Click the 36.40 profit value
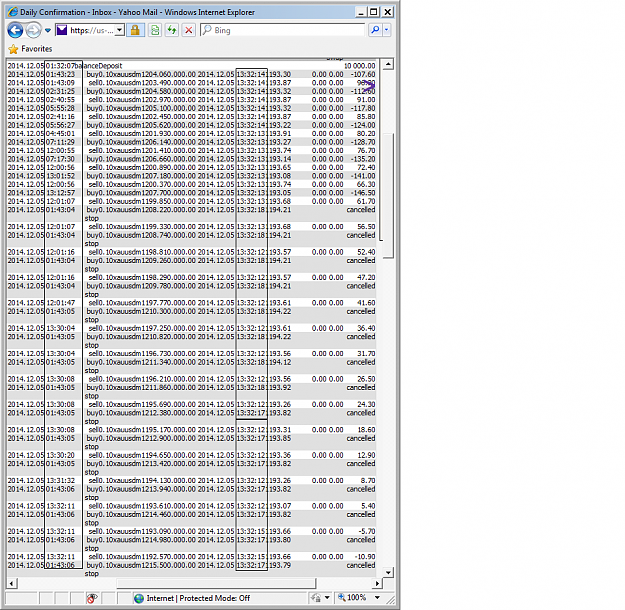The height and width of the screenshot is (610, 625). pos(366,328)
